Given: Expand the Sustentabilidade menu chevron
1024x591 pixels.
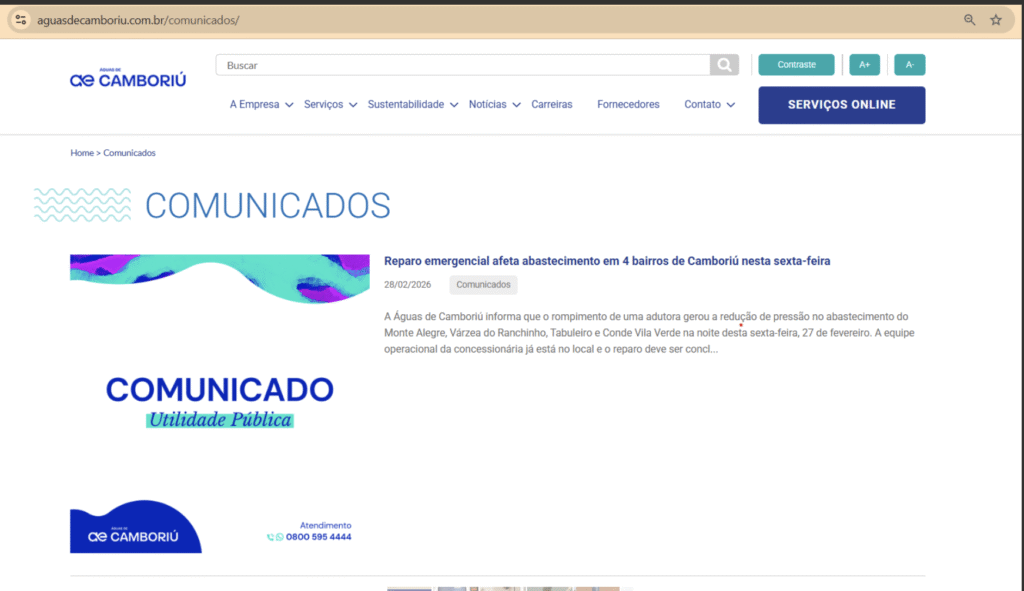Looking at the screenshot, I should (x=454, y=105).
